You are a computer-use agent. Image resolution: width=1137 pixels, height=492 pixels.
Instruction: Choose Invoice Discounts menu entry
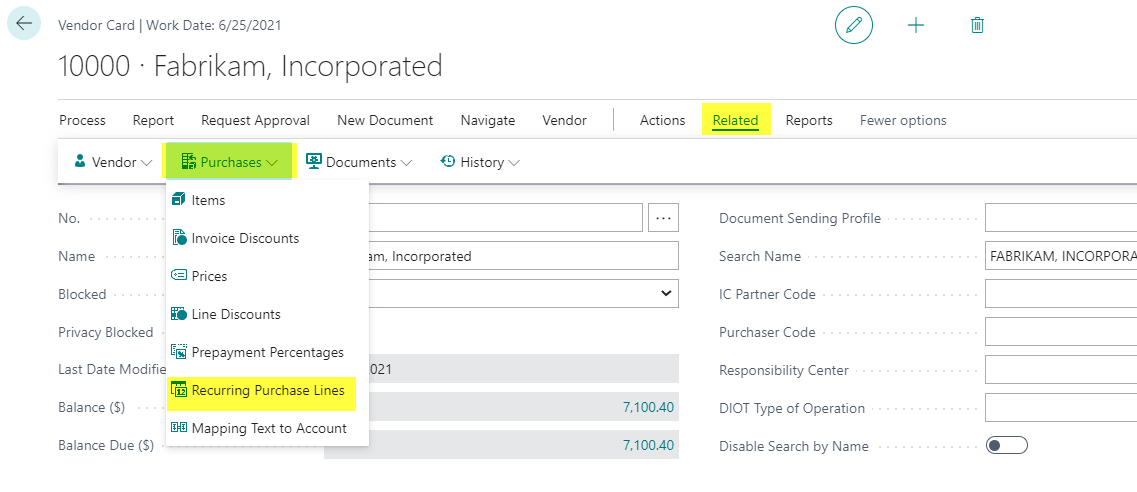coord(268,238)
